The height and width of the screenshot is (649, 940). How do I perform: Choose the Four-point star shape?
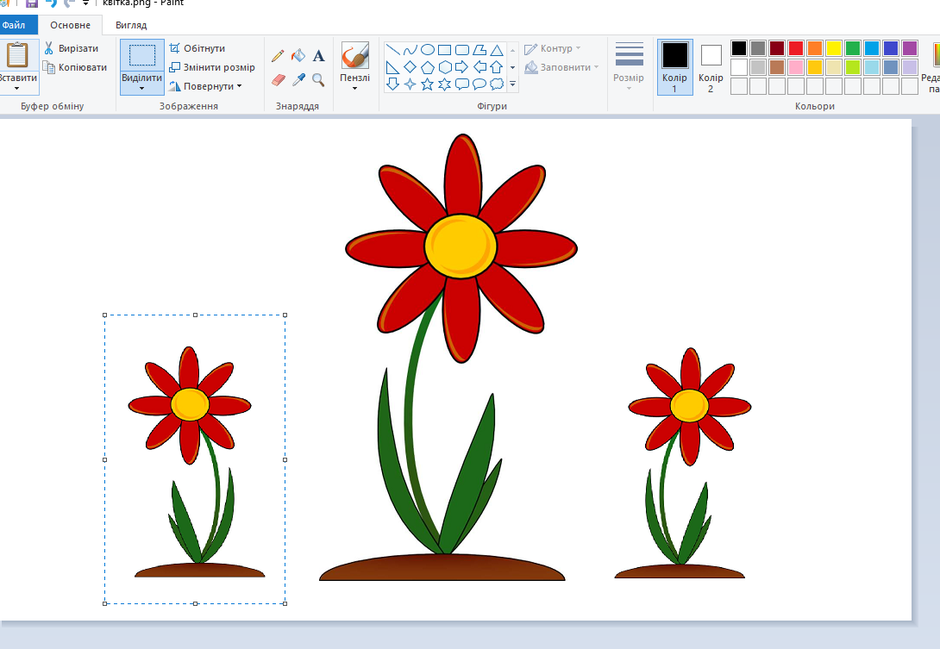pyautogui.click(x=410, y=84)
